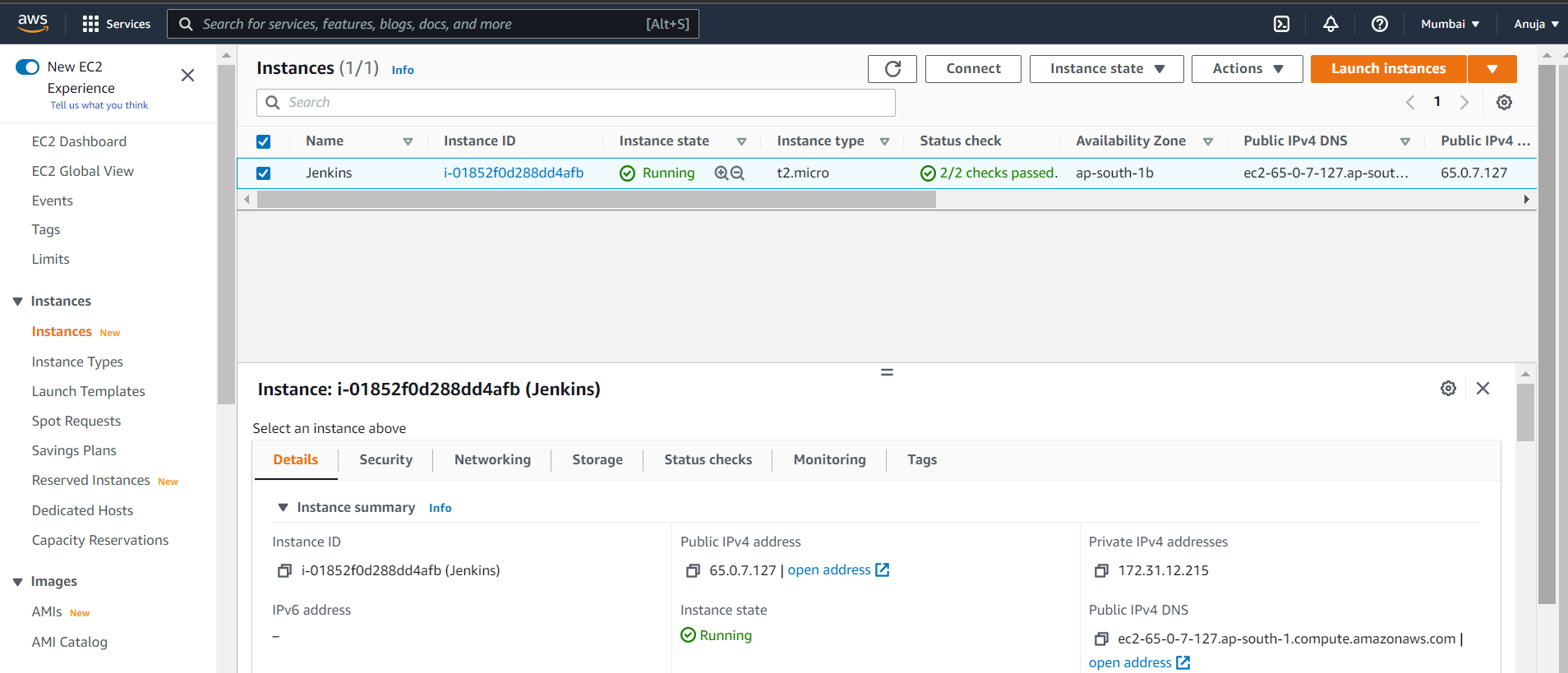1568x673 pixels.
Task: Toggle the New EC2 Experience switch
Action: 27,67
